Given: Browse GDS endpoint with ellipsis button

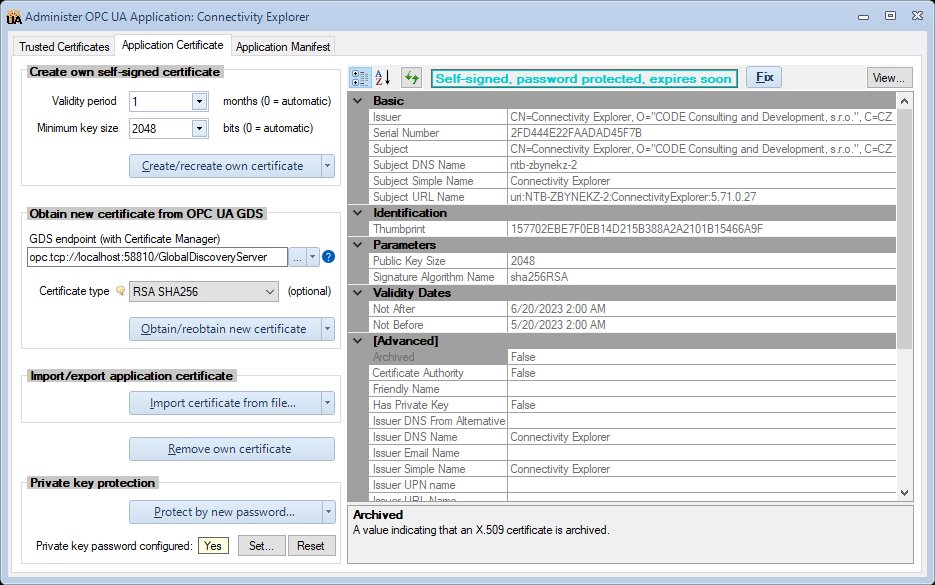Looking at the screenshot, I should pos(297,257).
